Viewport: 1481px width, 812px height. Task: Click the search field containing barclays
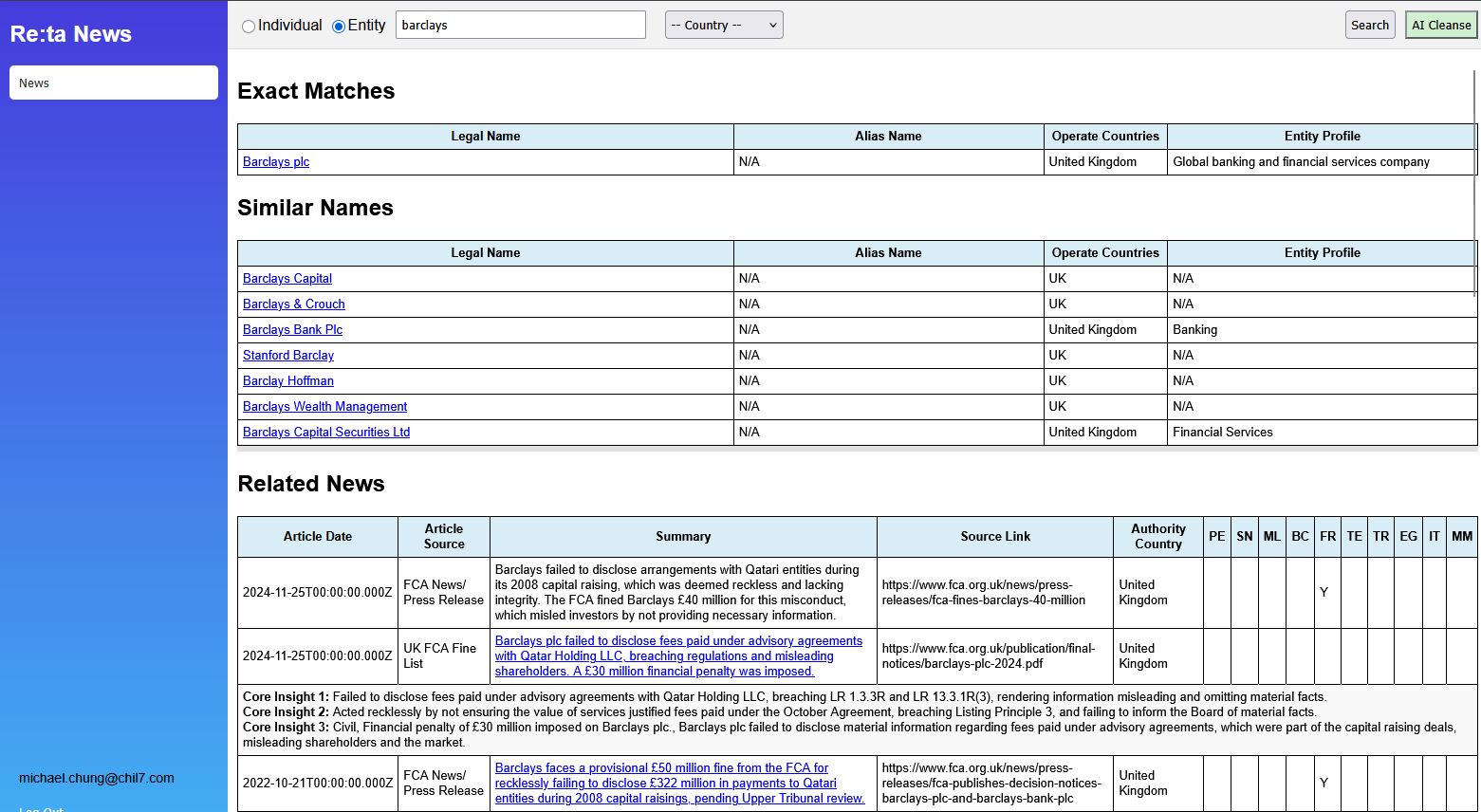(520, 25)
